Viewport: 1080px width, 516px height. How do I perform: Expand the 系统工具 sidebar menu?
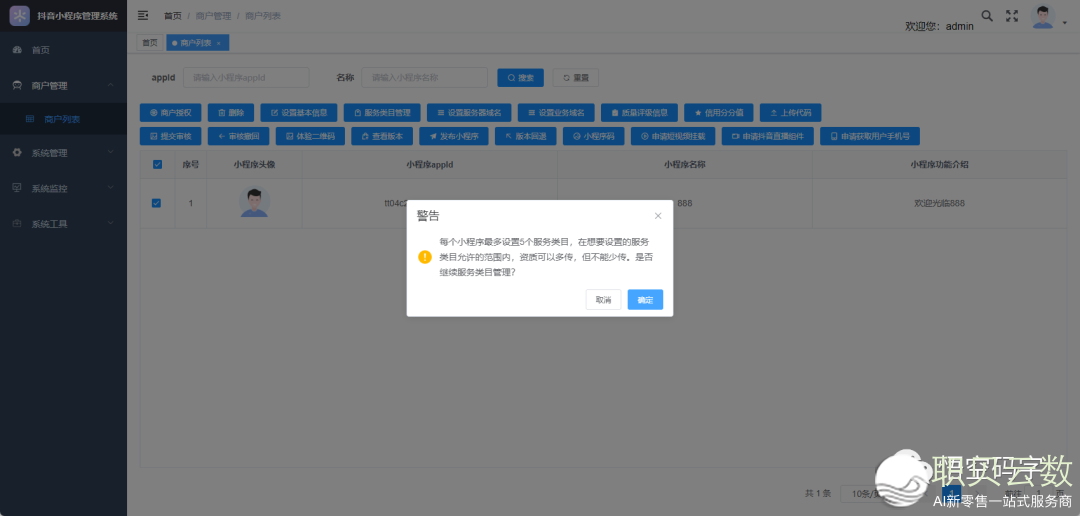tap(63, 224)
